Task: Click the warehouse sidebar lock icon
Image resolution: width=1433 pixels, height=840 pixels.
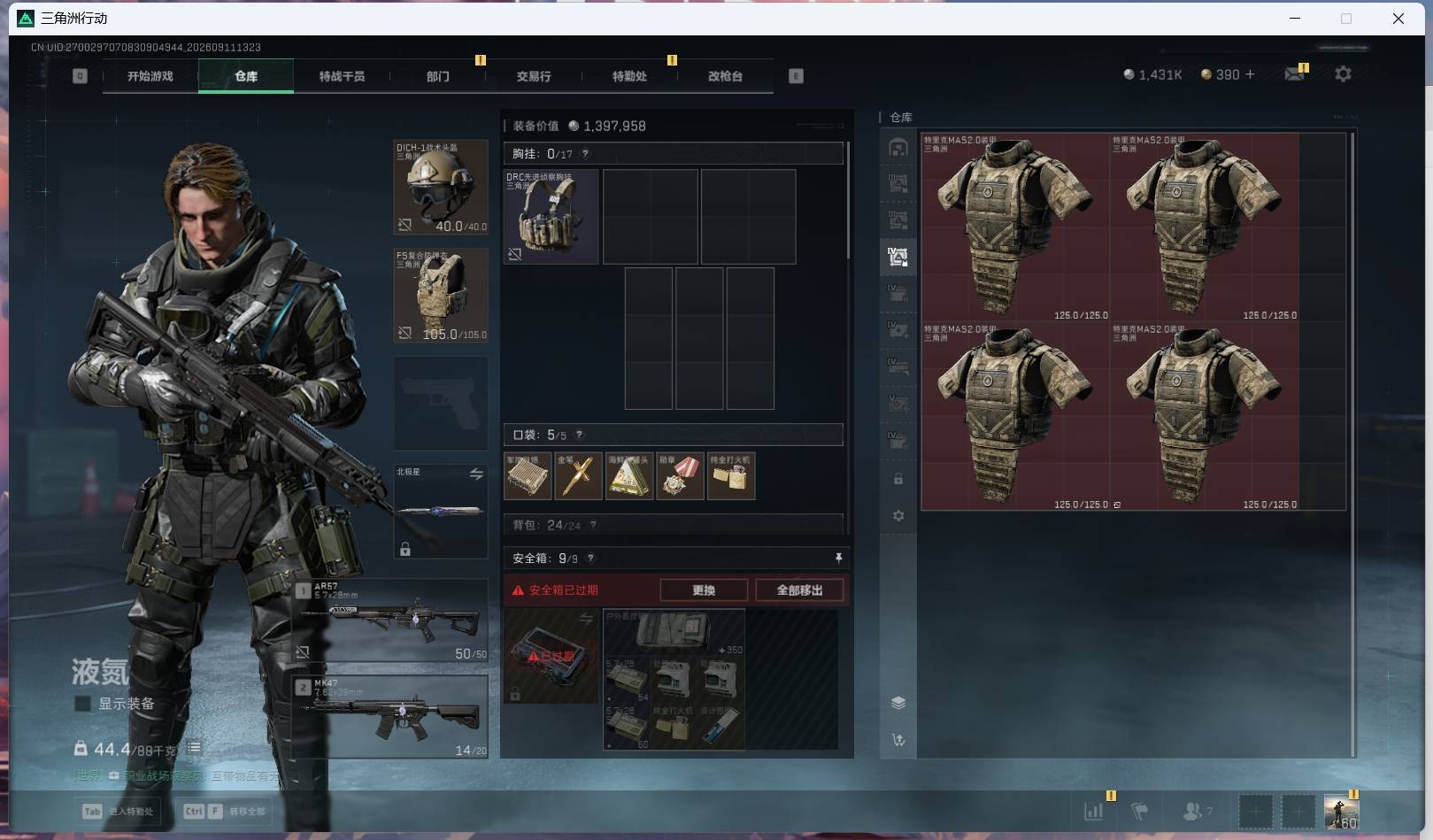Action: pyautogui.click(x=898, y=479)
